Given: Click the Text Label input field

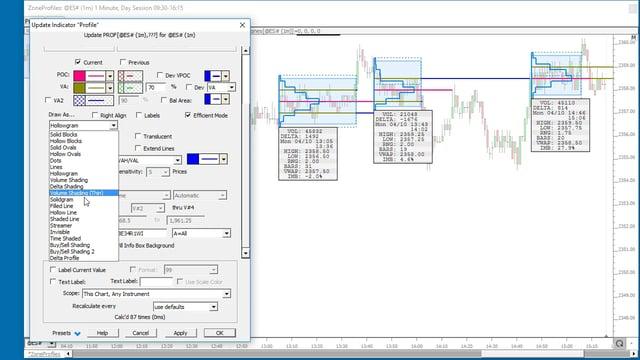Looking at the screenshot, I should click(157, 282).
